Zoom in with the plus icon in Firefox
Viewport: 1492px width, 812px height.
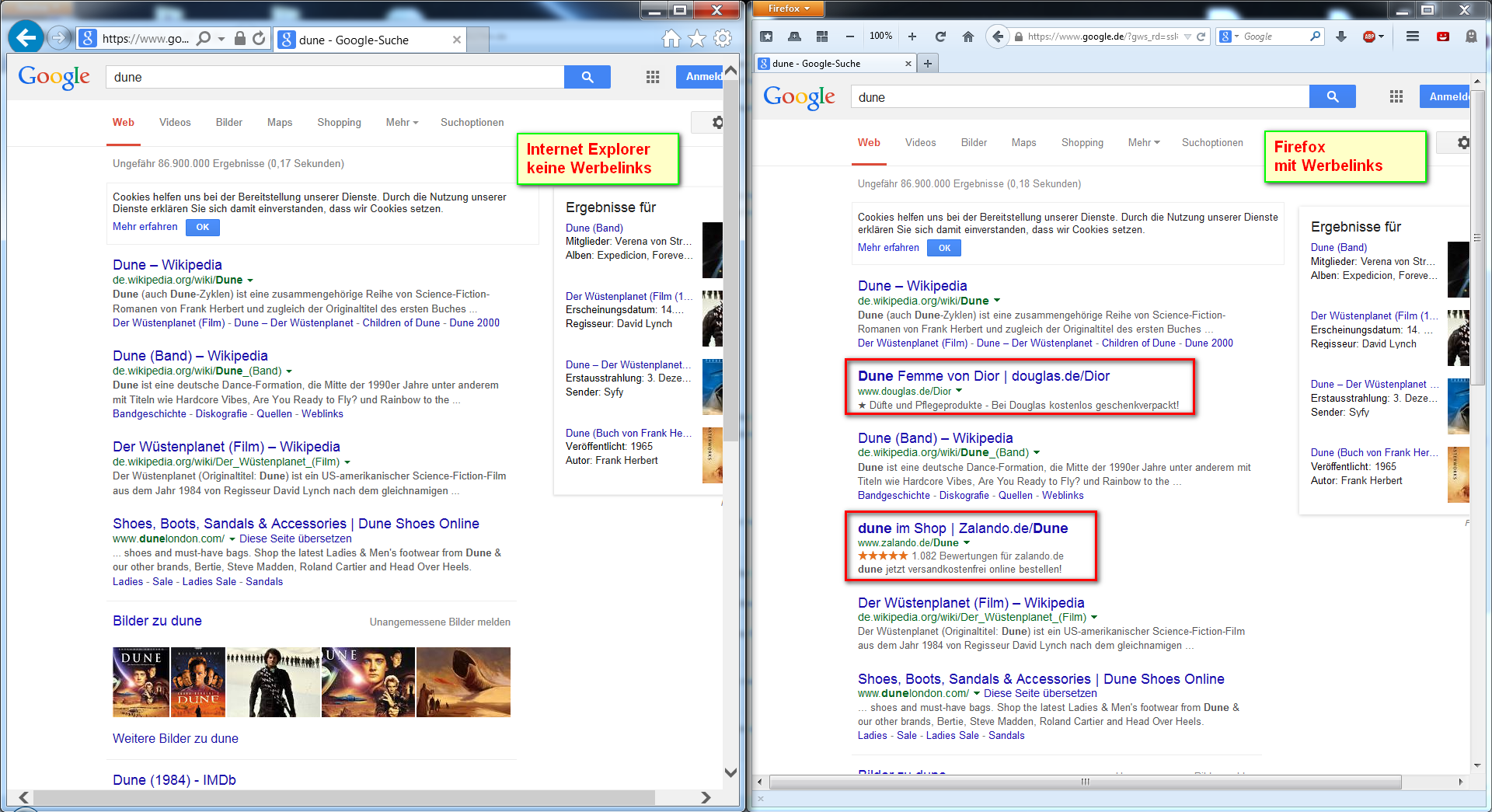click(912, 37)
